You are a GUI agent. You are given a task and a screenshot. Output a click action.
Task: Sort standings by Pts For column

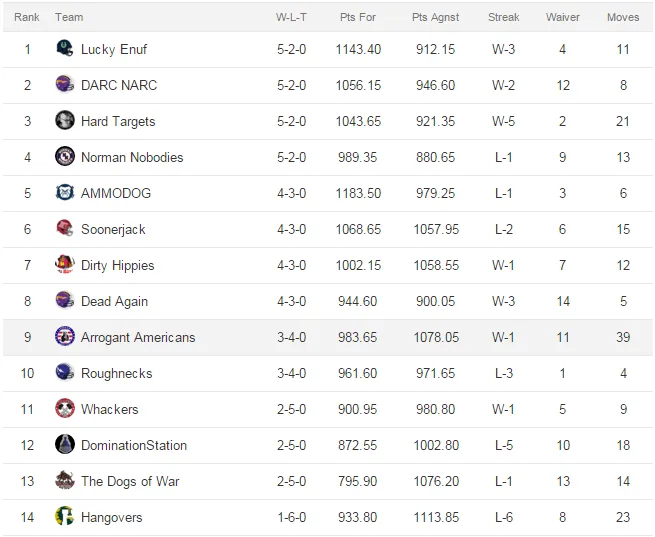tap(358, 17)
